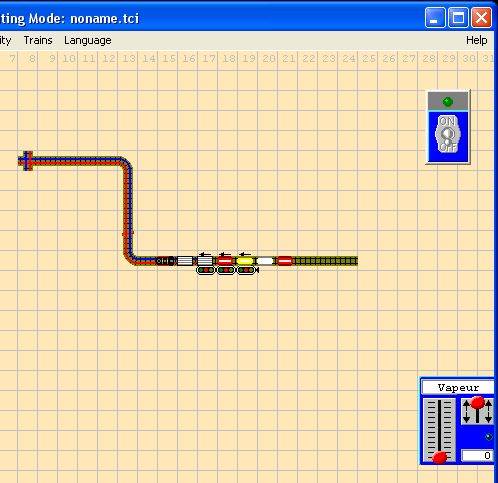This screenshot has height=483, width=498.
Task: Click the signal light under the yellow wagon
Action: coord(247,270)
